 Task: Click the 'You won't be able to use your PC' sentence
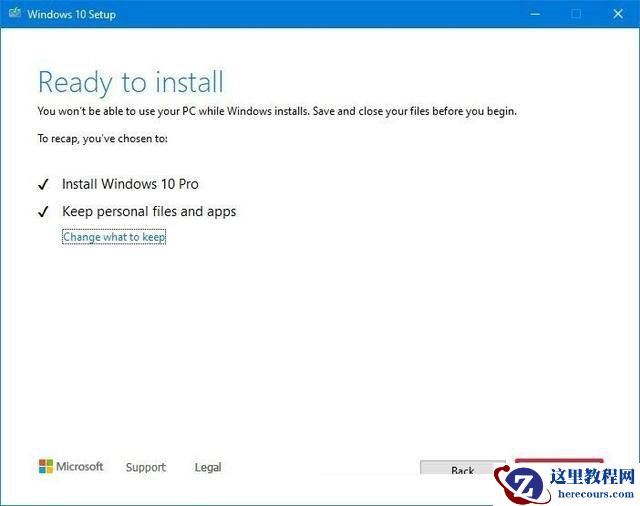[x=277, y=111]
